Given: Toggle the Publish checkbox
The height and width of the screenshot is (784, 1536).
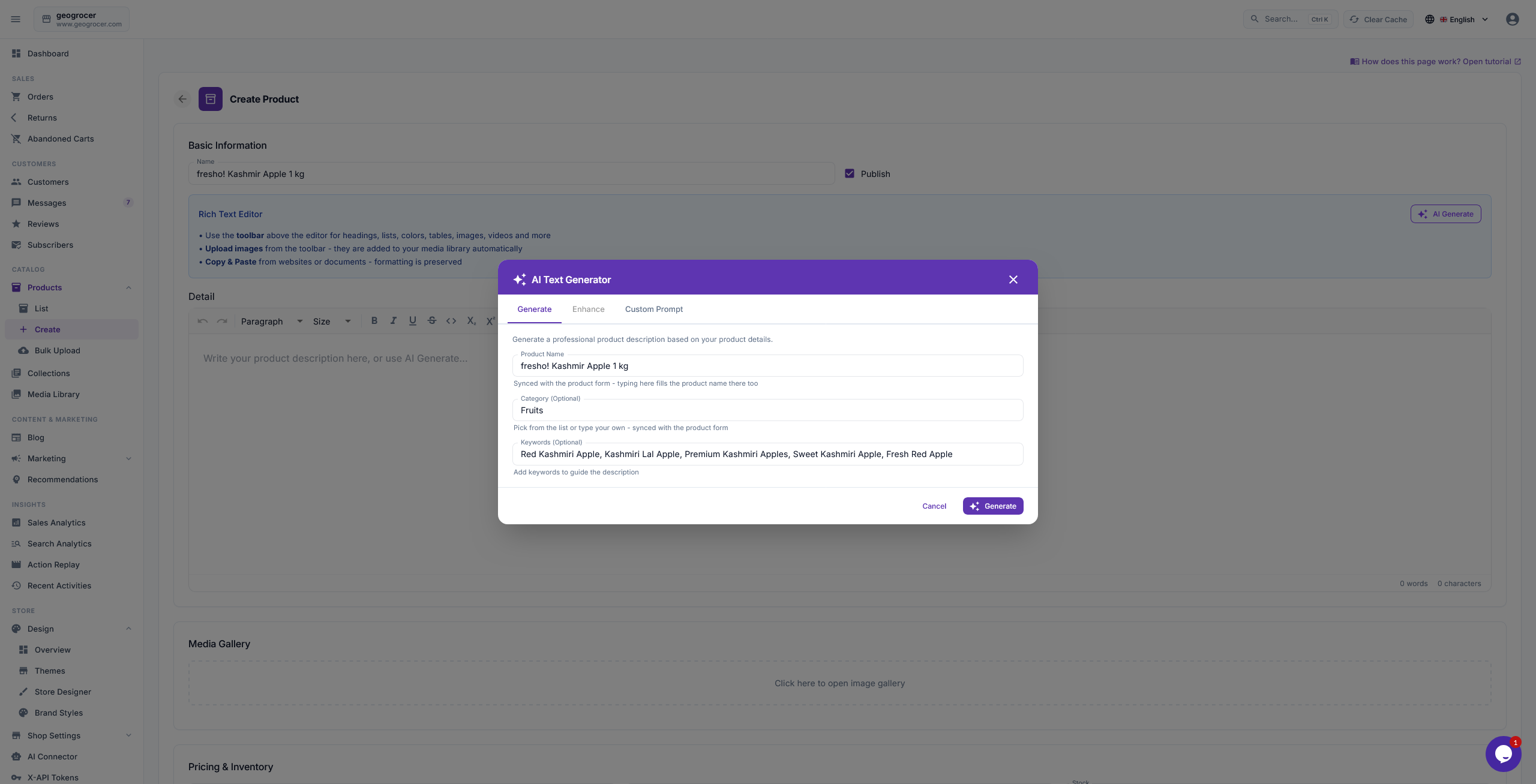Looking at the screenshot, I should pyautogui.click(x=850, y=173).
